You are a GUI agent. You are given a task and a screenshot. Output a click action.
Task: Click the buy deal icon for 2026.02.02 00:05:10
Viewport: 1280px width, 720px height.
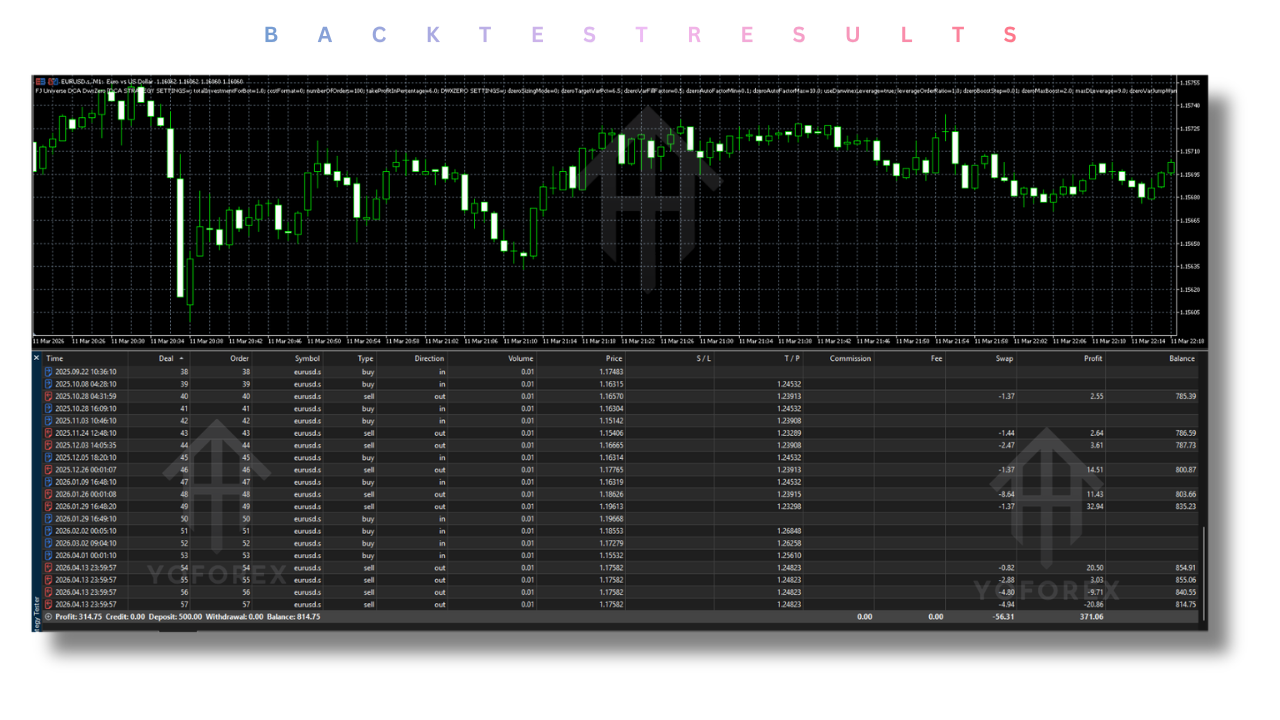pyautogui.click(x=48, y=530)
